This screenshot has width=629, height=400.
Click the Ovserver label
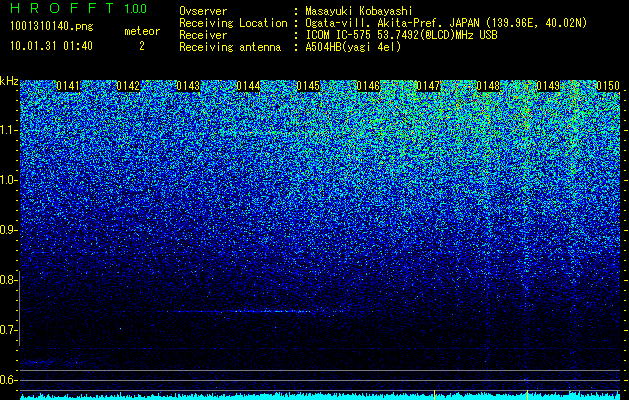203,11
